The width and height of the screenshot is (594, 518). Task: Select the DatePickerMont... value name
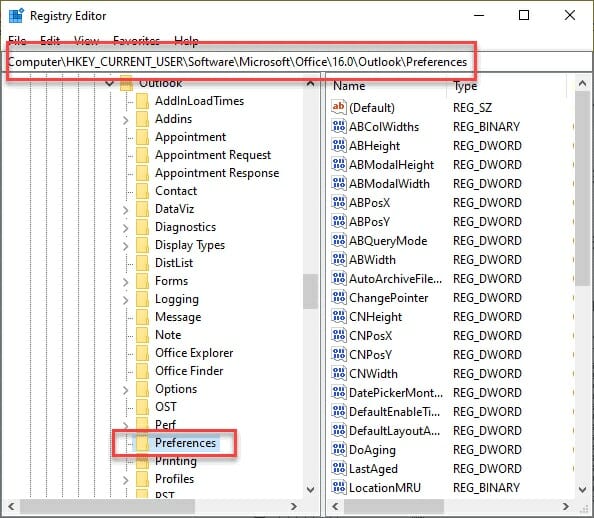pos(395,393)
